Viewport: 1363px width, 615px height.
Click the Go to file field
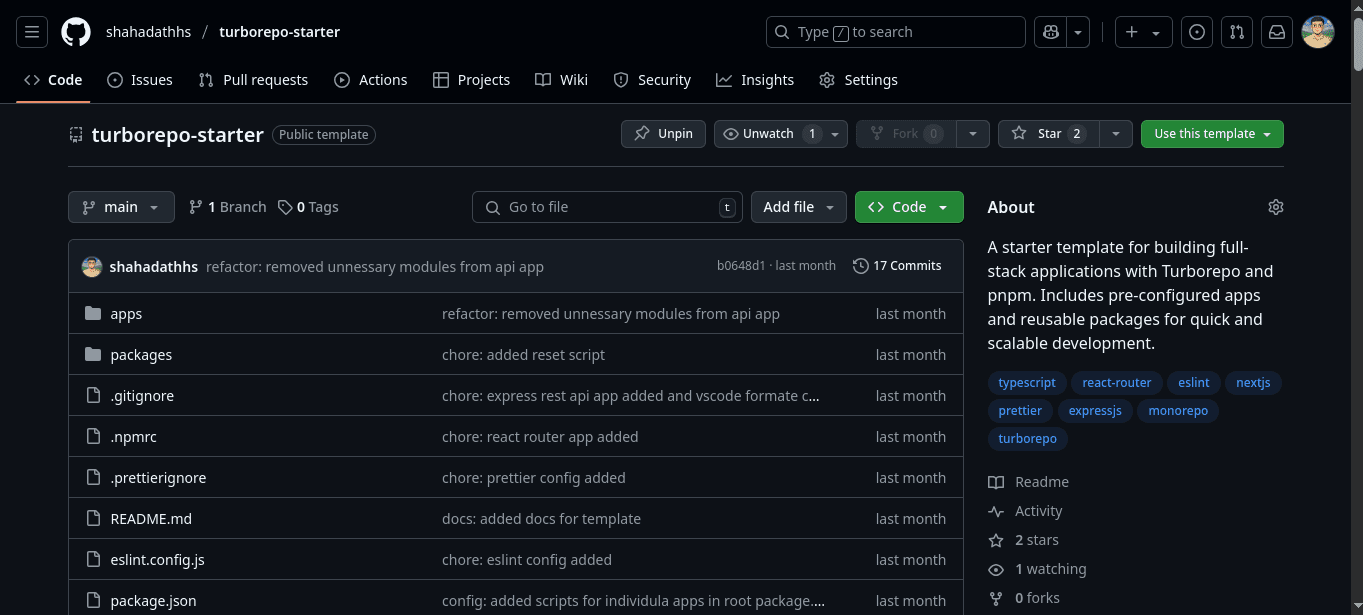(x=607, y=207)
